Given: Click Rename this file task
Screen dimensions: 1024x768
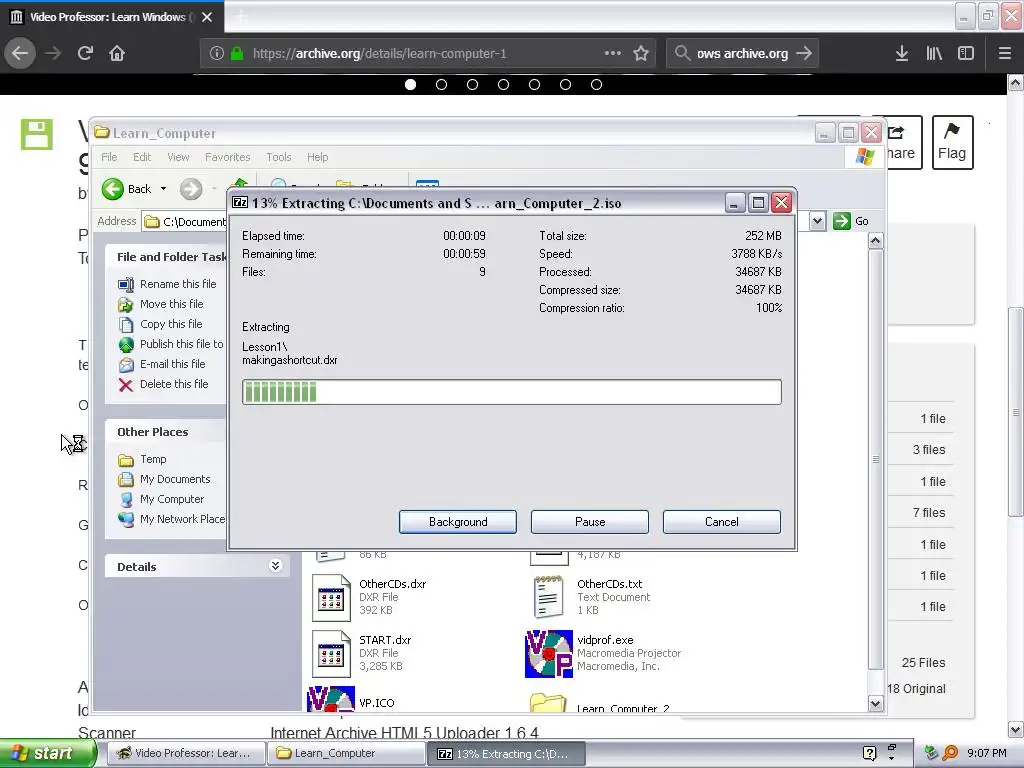Looking at the screenshot, I should tap(167, 284).
